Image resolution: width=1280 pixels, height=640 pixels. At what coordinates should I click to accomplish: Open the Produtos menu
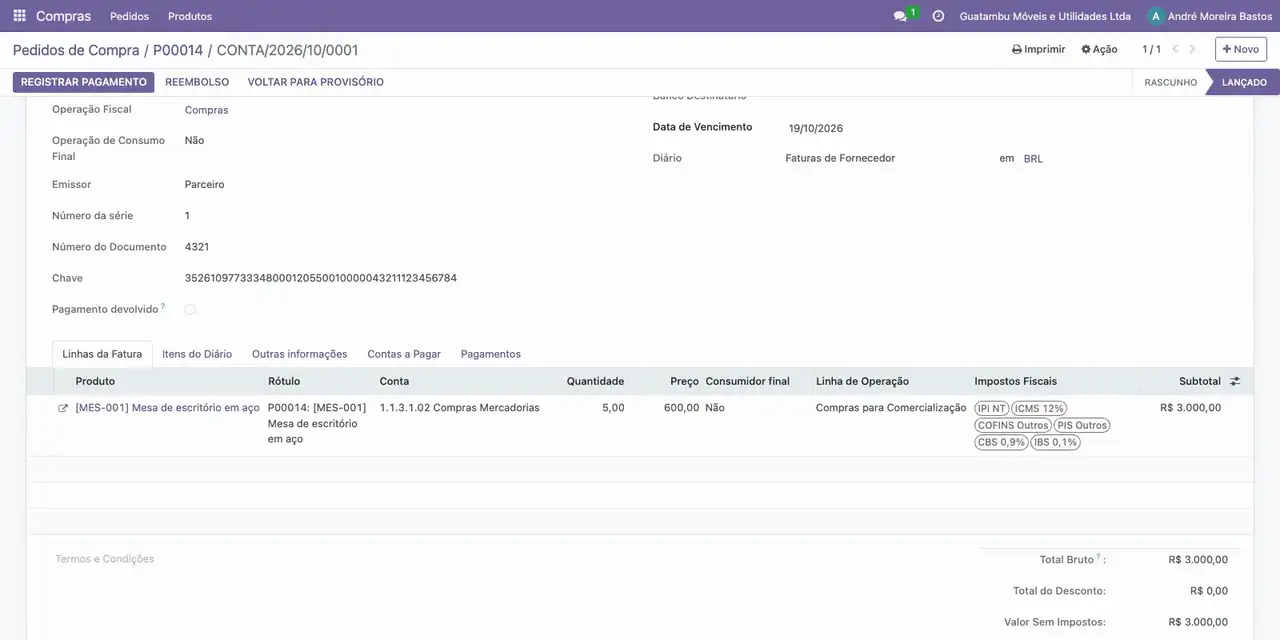pos(190,16)
